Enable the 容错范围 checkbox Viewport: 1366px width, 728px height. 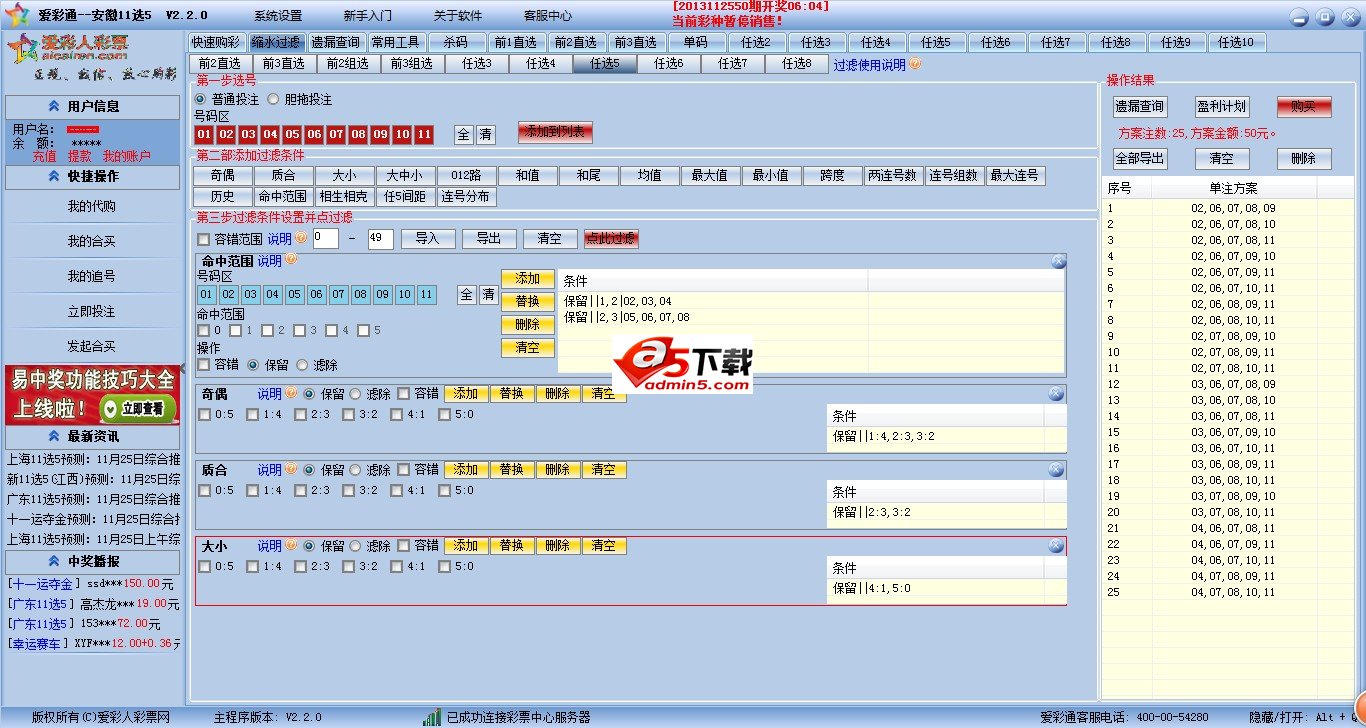(204, 239)
